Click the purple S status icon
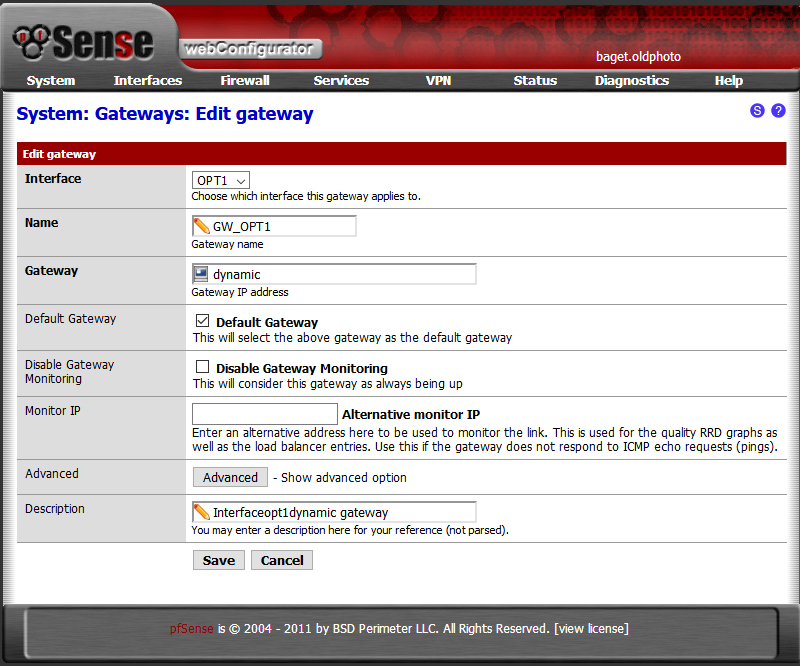 (757, 111)
